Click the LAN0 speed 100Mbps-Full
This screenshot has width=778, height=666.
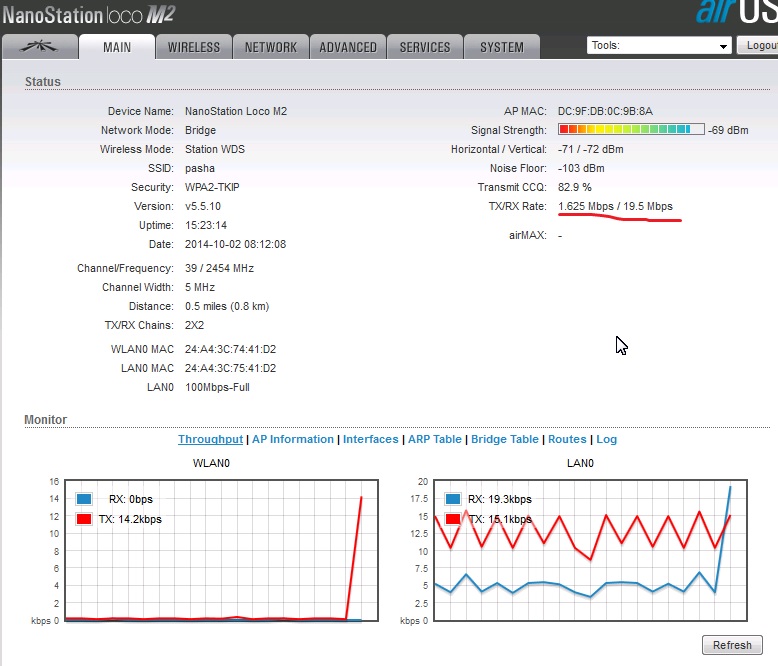[217, 387]
